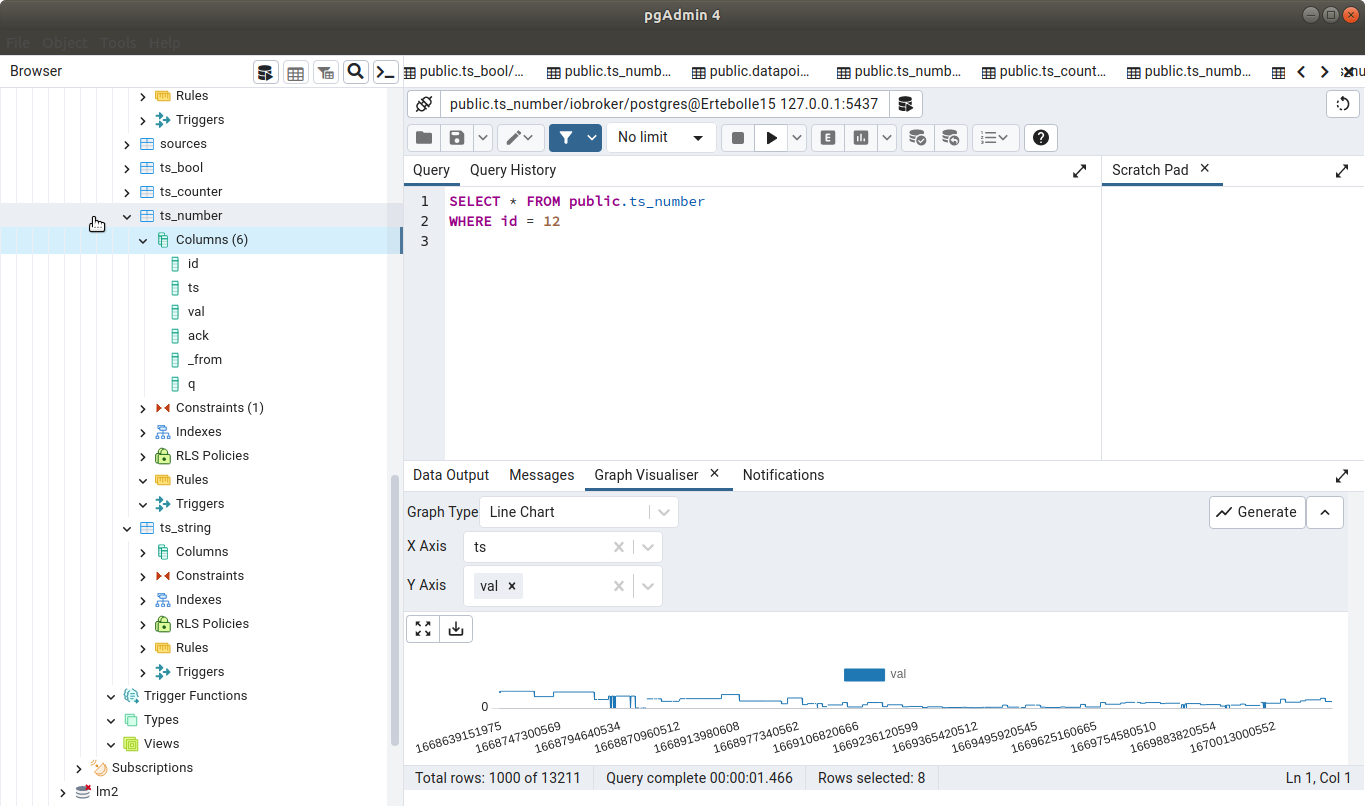Click the reset layout icon above the Scratch Pad

click(1343, 104)
